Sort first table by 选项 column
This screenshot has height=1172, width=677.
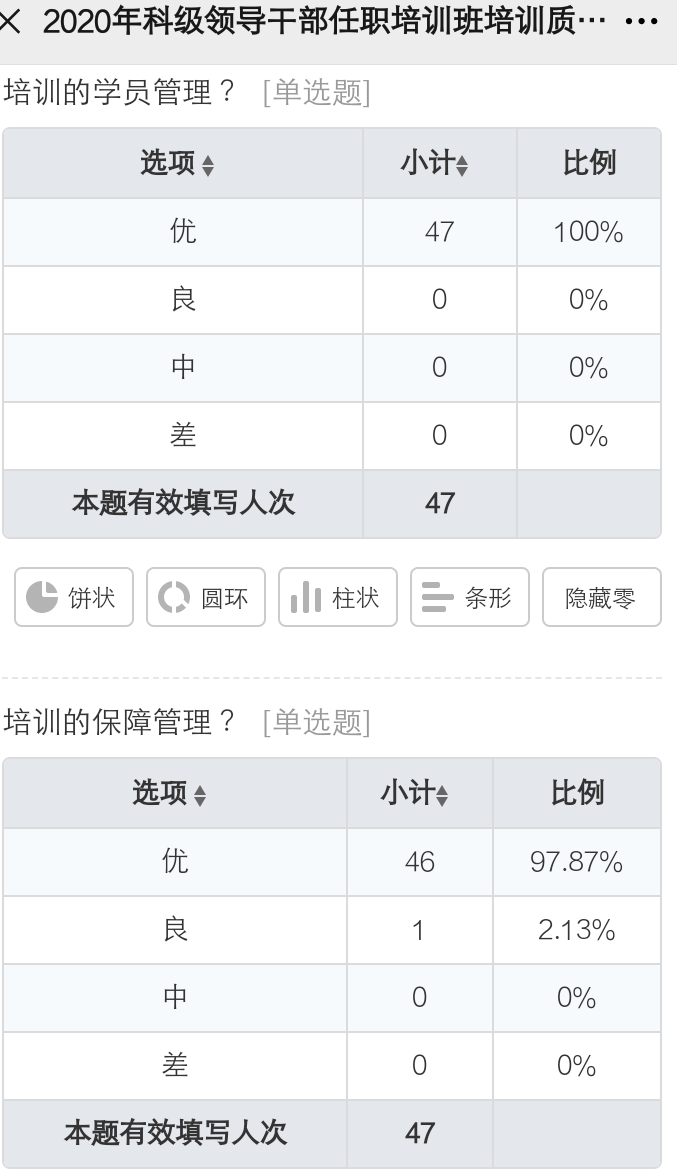178,163
